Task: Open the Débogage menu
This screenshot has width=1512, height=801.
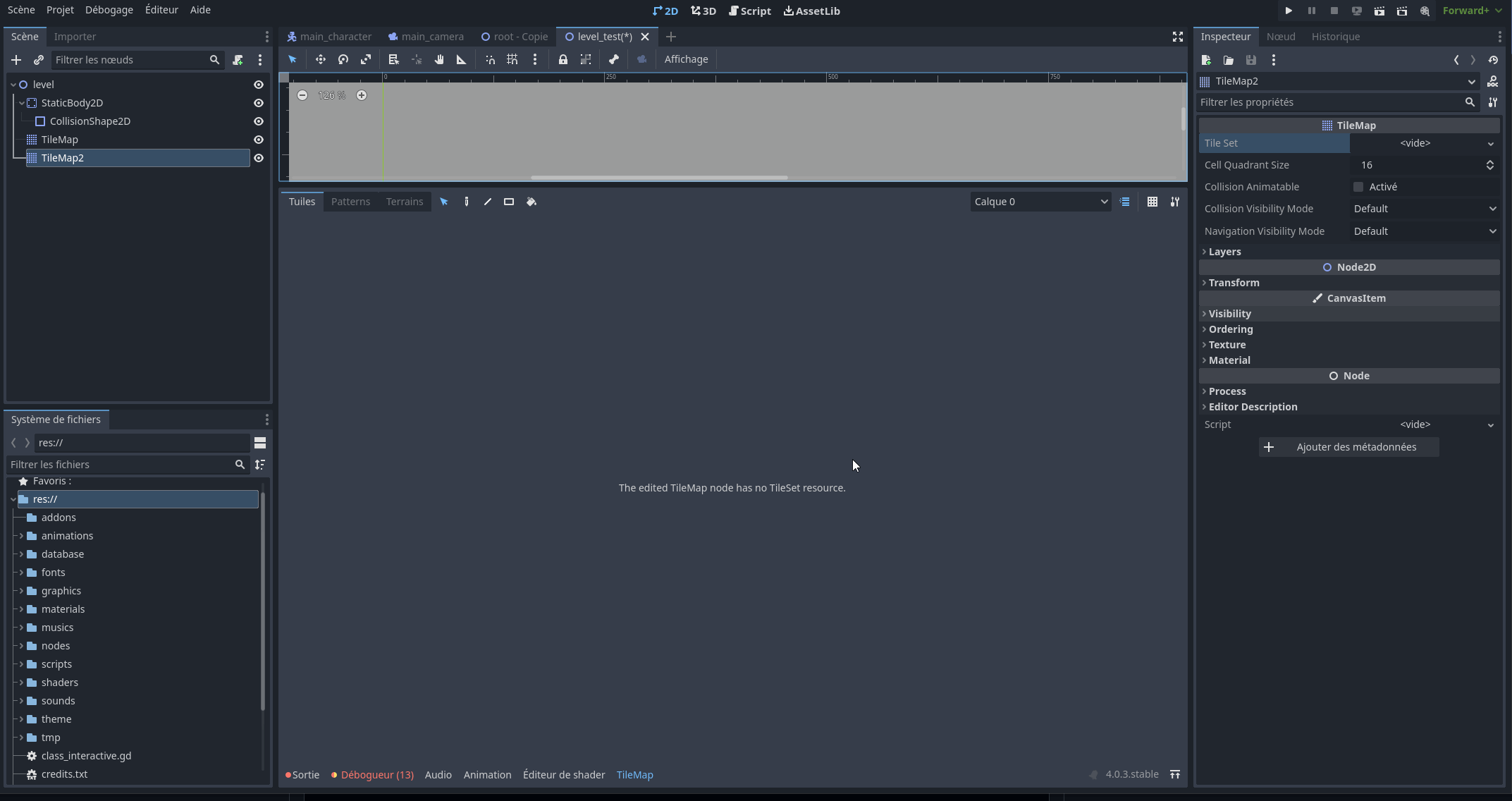Action: [x=109, y=9]
